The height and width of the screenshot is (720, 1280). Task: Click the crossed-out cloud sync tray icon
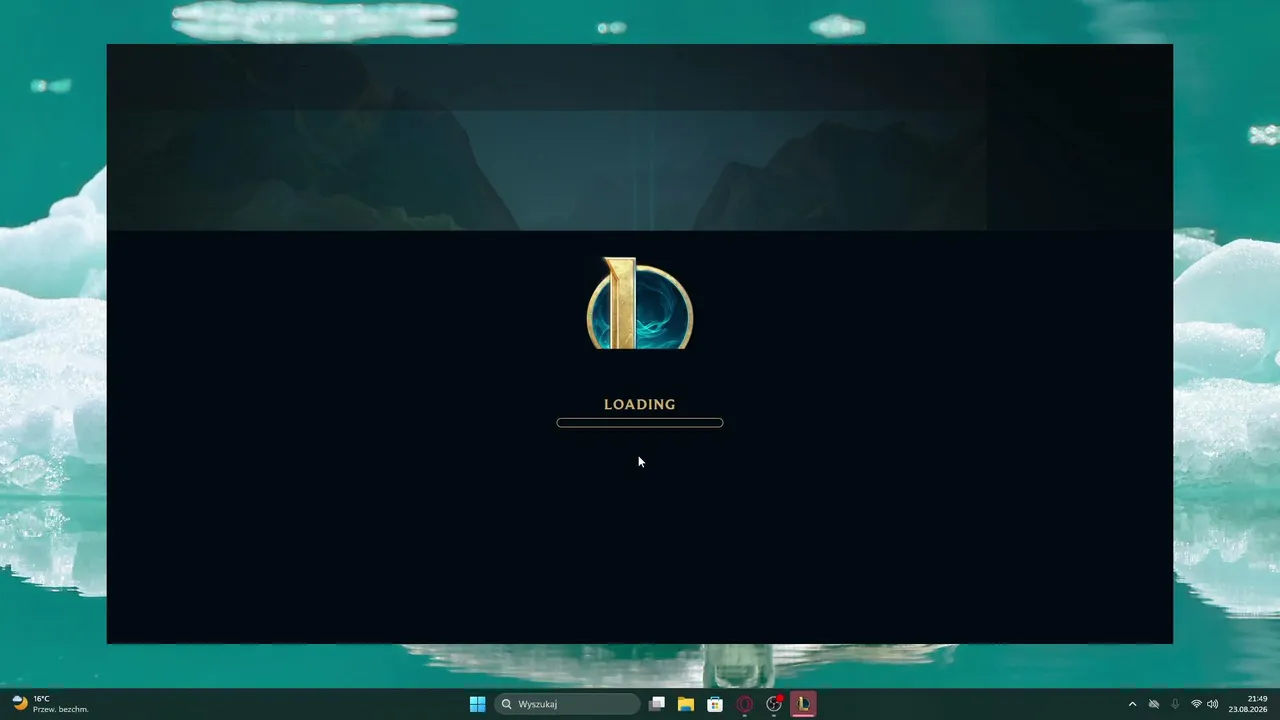coord(1154,704)
